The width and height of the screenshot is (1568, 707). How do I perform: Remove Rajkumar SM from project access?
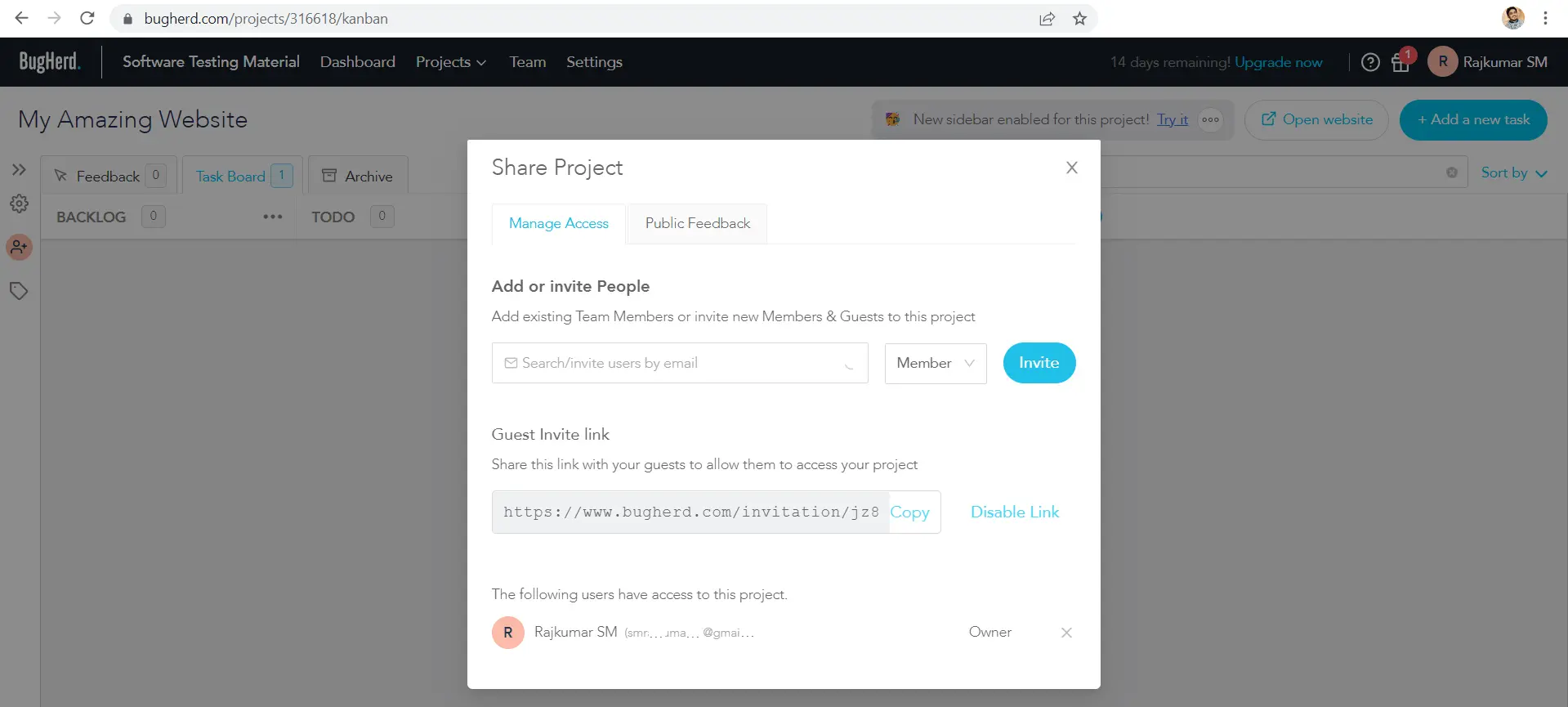coord(1066,633)
